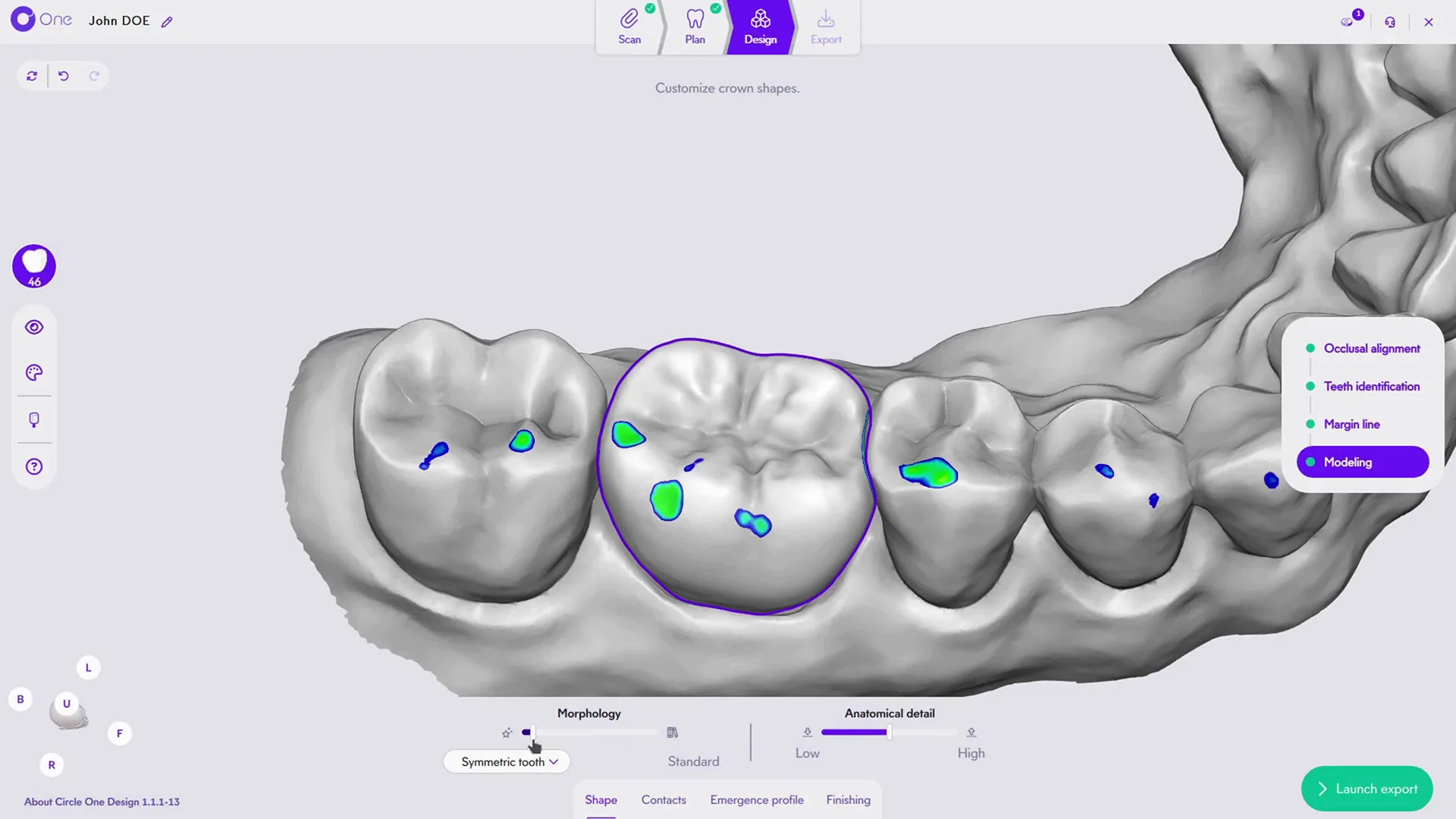Open the Emergence profile tab
Image resolution: width=1456 pixels, height=819 pixels.
(x=756, y=799)
